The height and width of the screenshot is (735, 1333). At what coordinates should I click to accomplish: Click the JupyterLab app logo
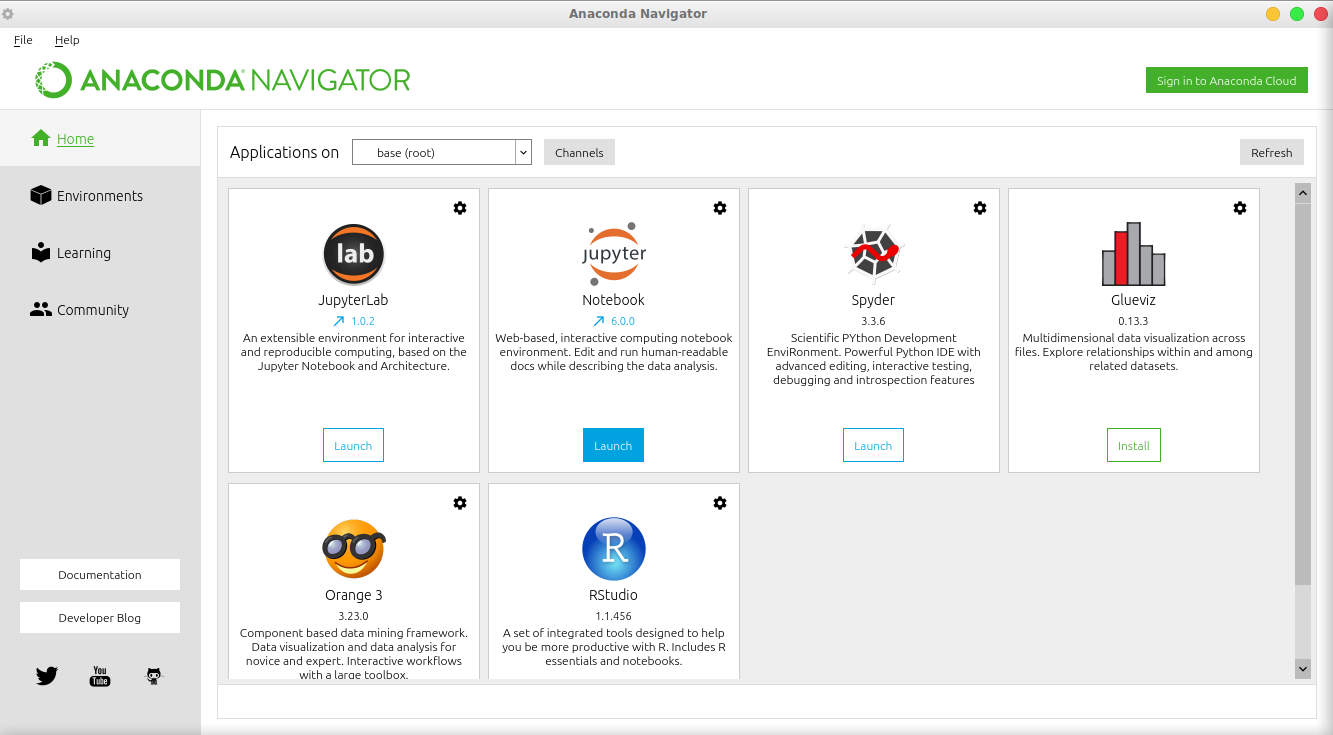[354, 254]
